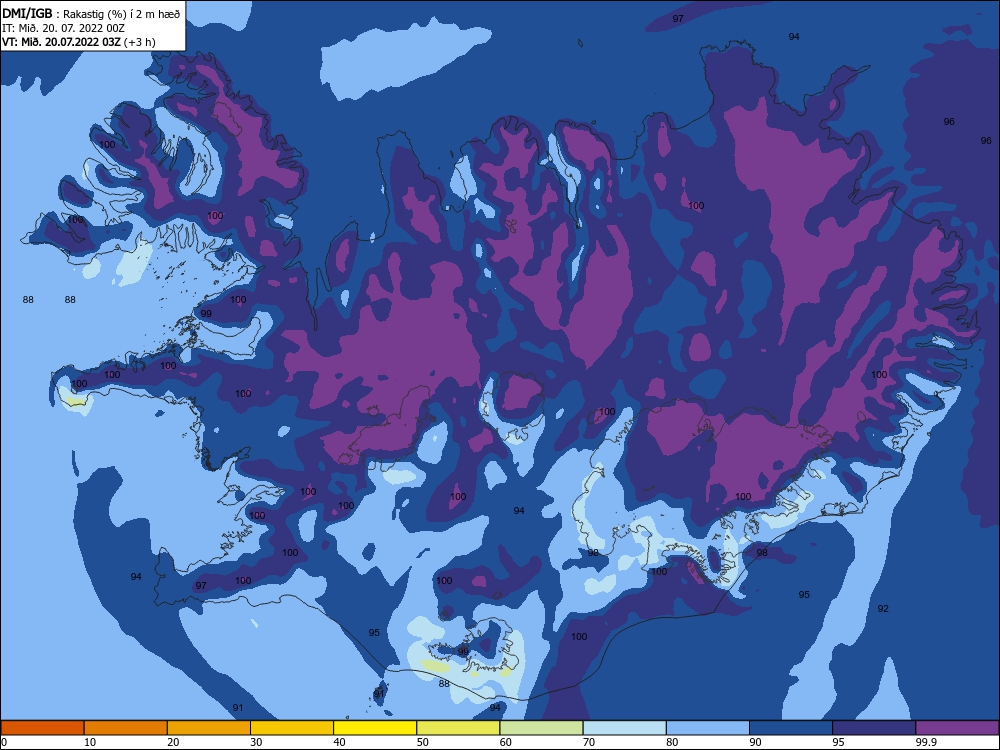Click the legend scale label '60'
Screen dimensions: 1000x750
(506, 742)
